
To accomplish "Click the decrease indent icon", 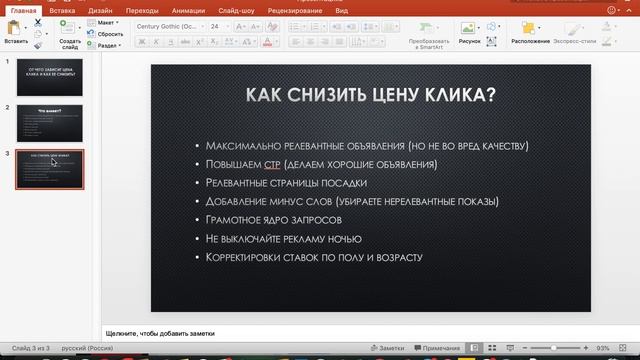I will [x=336, y=27].
